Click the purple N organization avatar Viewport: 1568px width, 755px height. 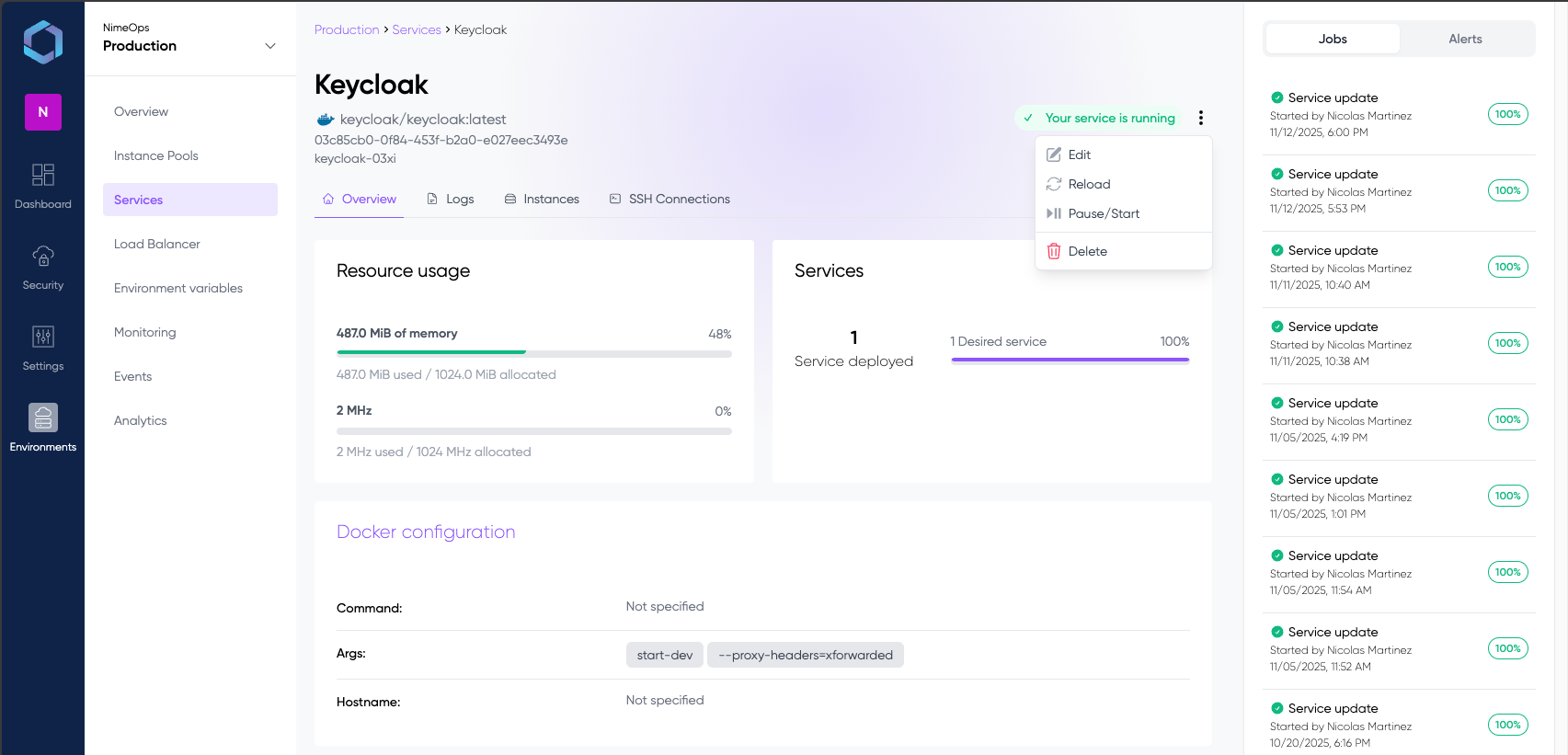[42, 112]
